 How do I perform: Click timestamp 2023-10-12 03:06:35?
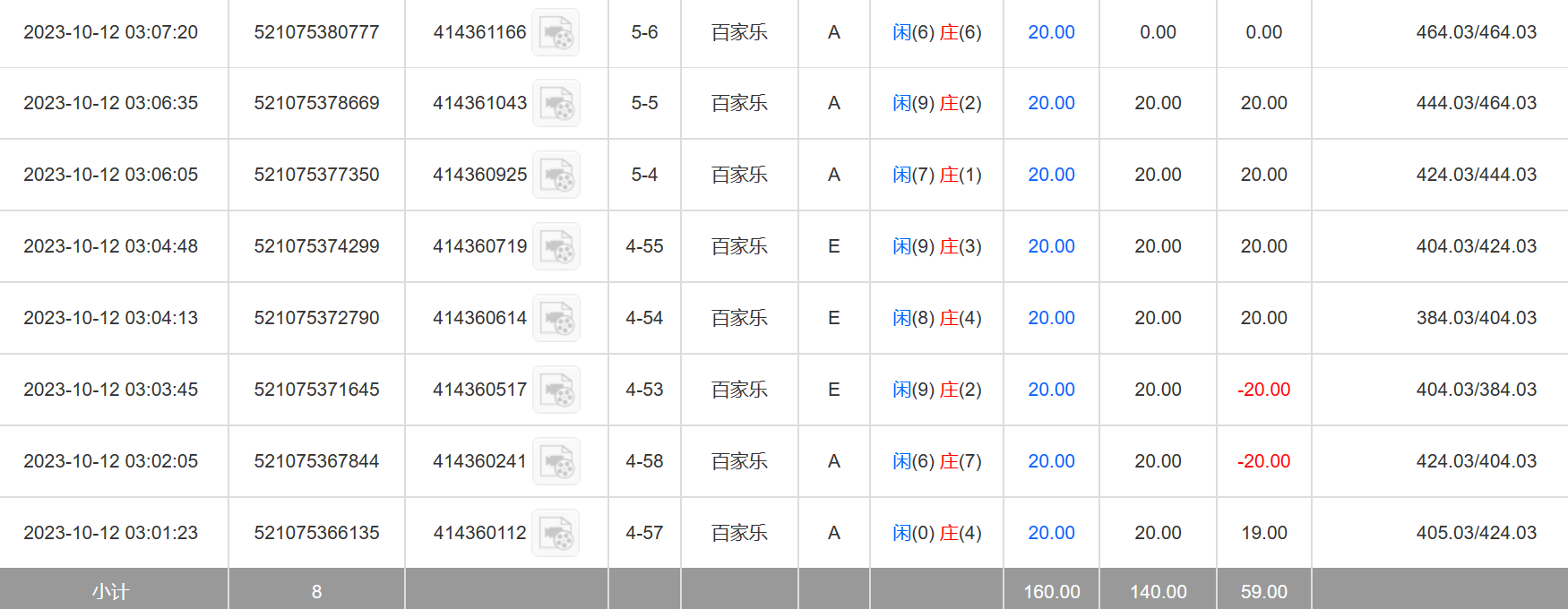pos(111,103)
